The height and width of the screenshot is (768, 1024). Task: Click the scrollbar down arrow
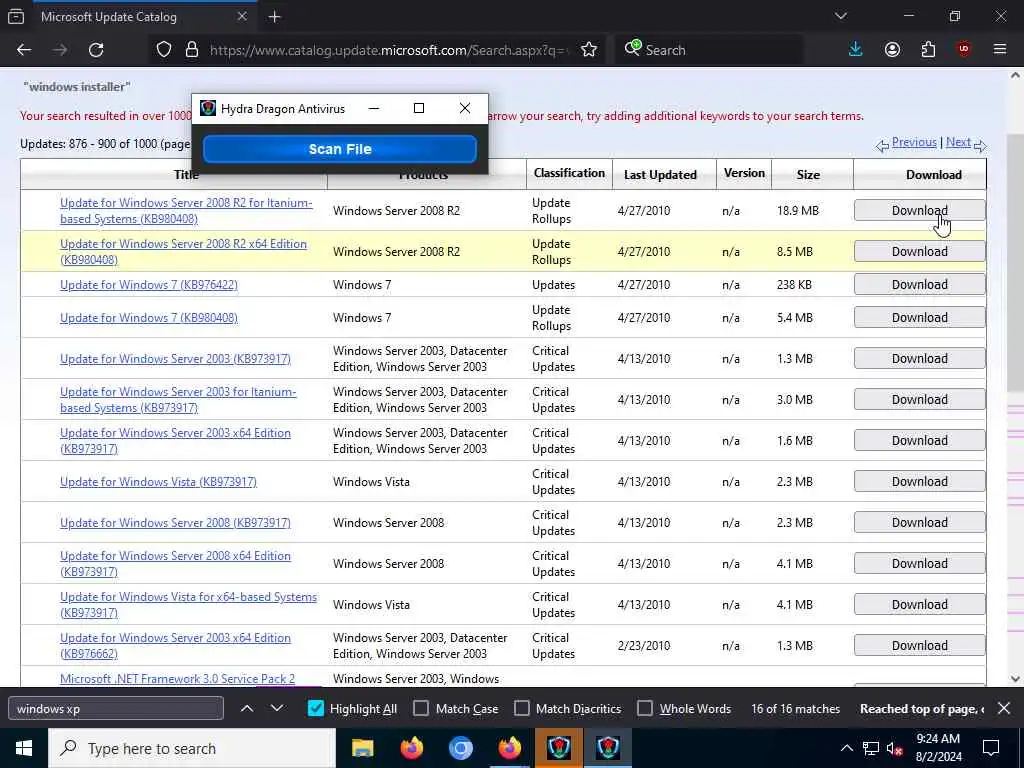pyautogui.click(x=1016, y=679)
